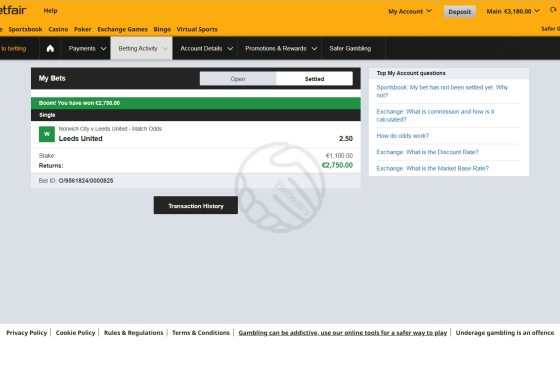Expand the Account Details dropdown
560x375 pixels.
coord(206,48)
